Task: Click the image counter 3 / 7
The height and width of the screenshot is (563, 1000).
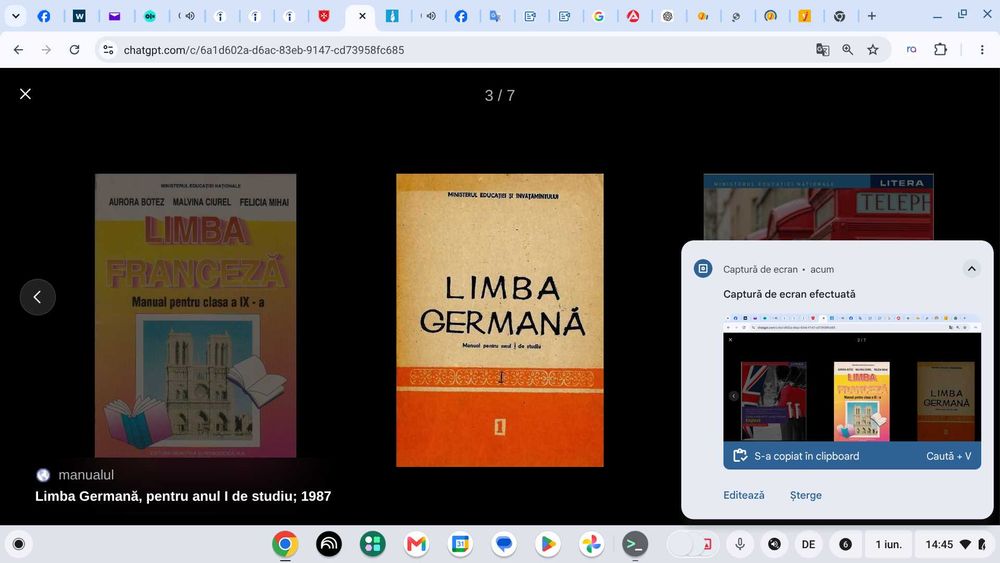Action: coord(499,96)
